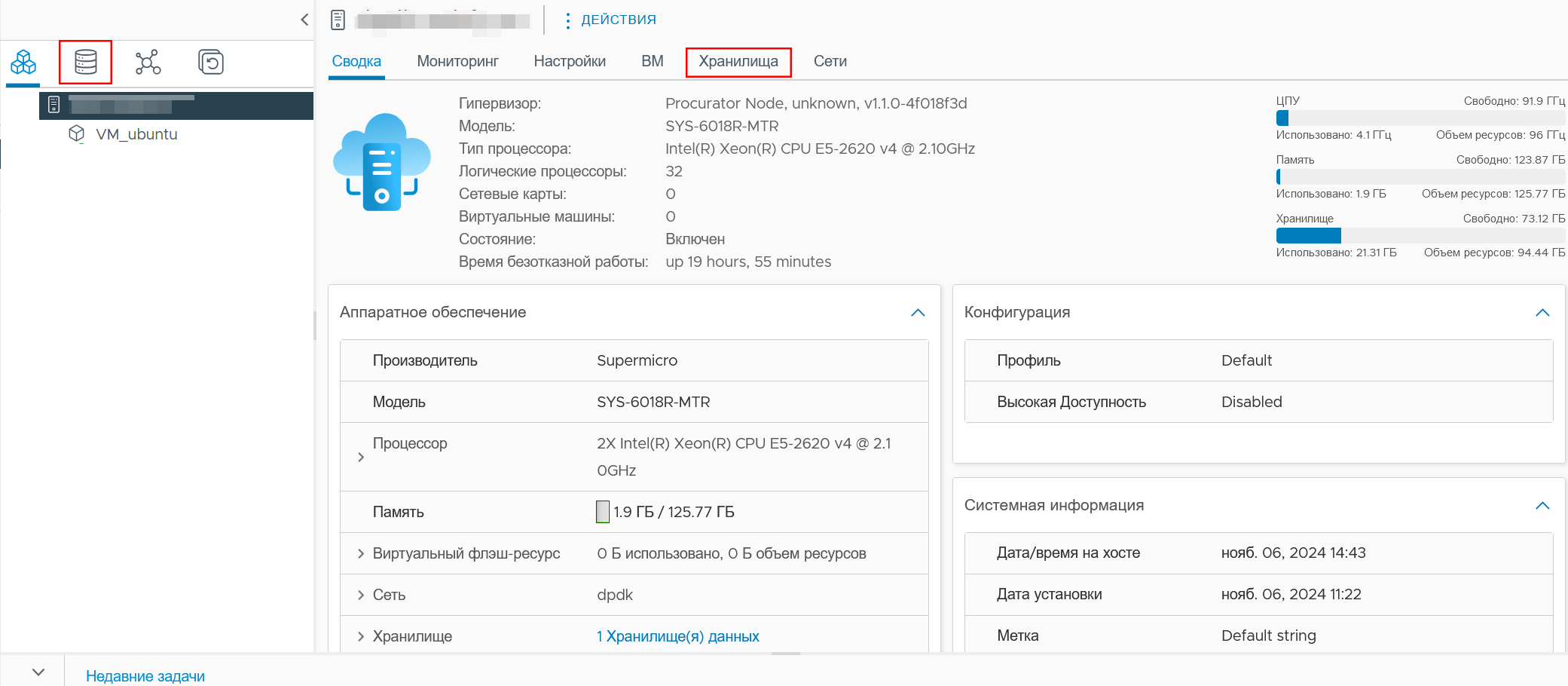Select the host node in inventory tree
1568x686 pixels.
(176, 106)
